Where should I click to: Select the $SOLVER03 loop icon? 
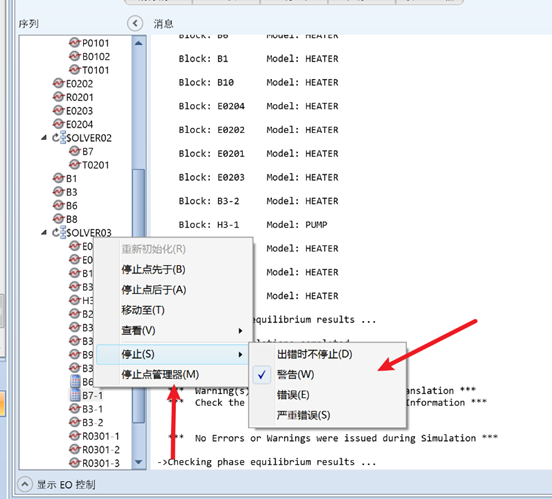59,232
